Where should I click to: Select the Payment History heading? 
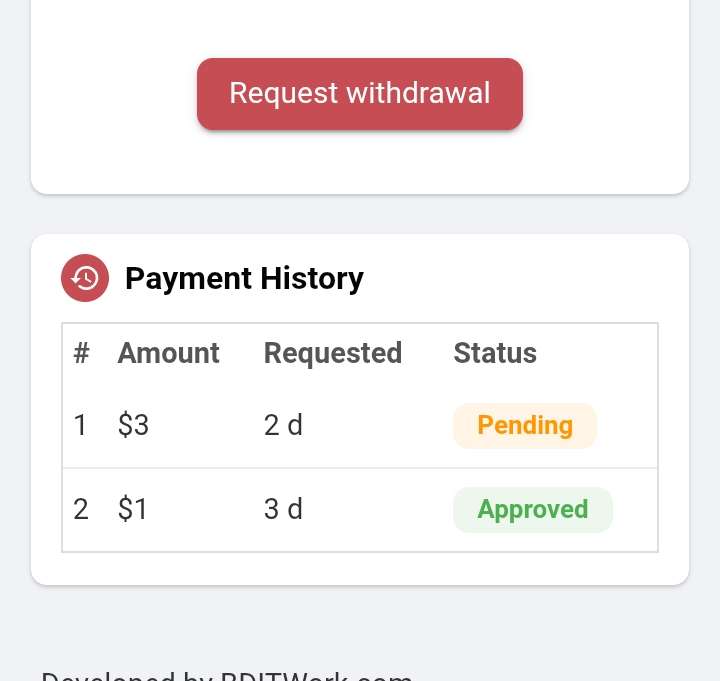pos(244,278)
